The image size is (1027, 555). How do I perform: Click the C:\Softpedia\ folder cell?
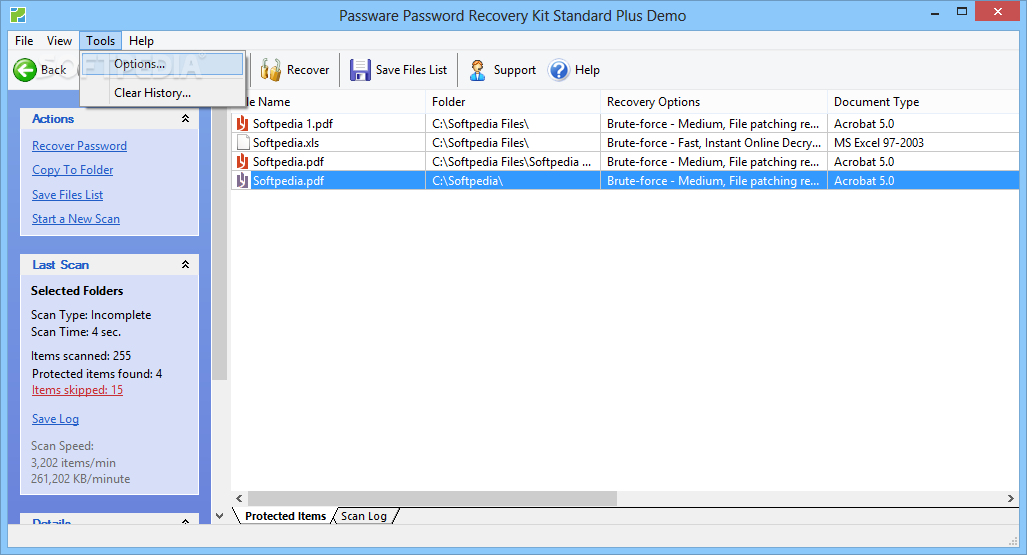click(x=513, y=180)
